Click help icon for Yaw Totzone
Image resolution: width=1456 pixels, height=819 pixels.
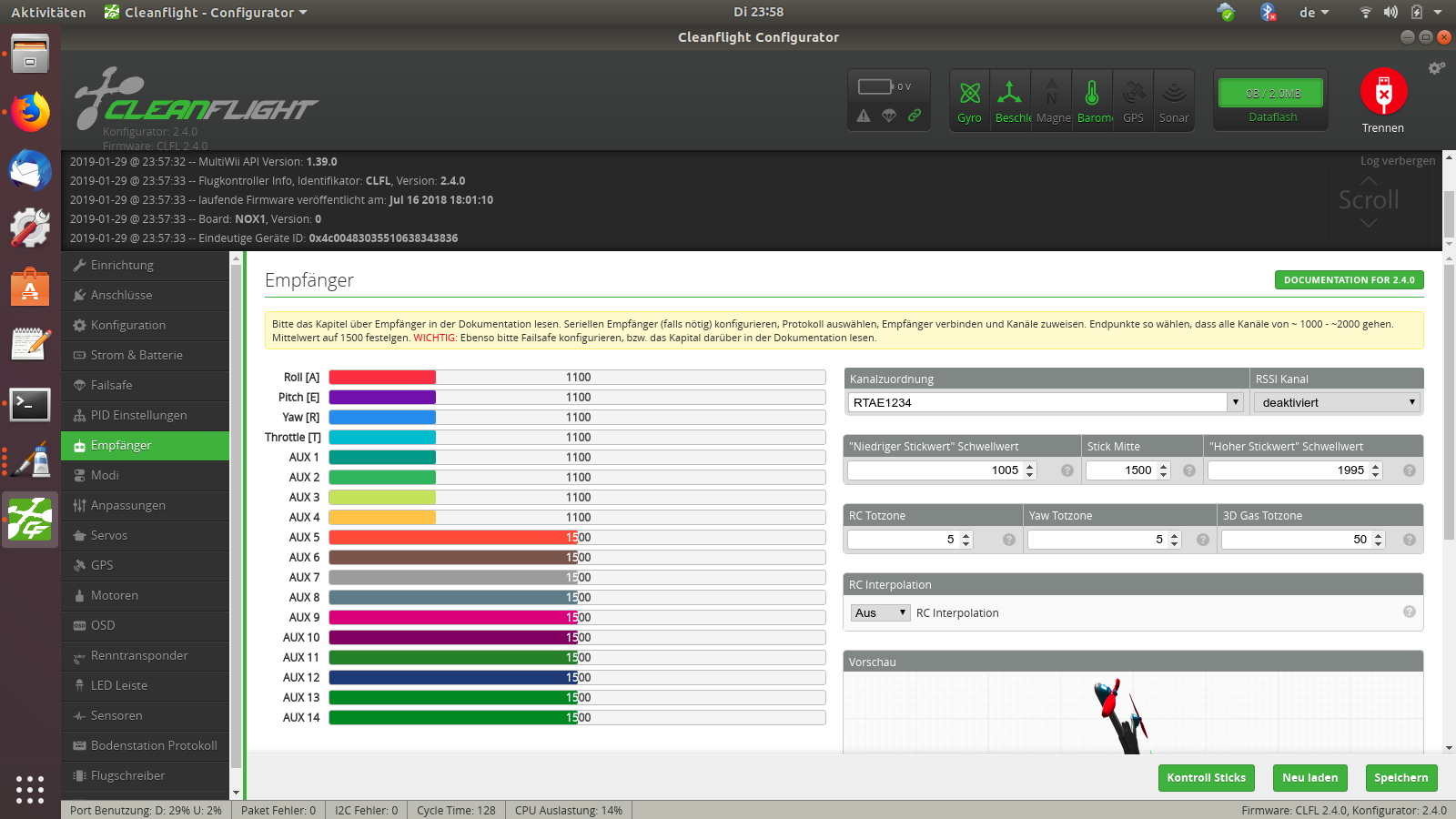click(x=1202, y=540)
